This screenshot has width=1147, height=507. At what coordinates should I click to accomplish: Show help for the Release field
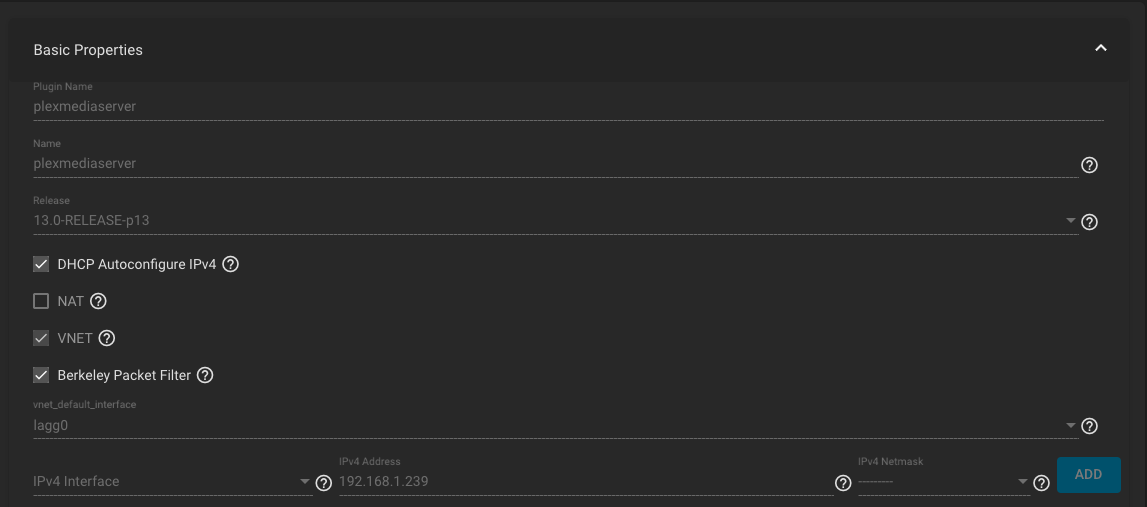[x=1089, y=222]
